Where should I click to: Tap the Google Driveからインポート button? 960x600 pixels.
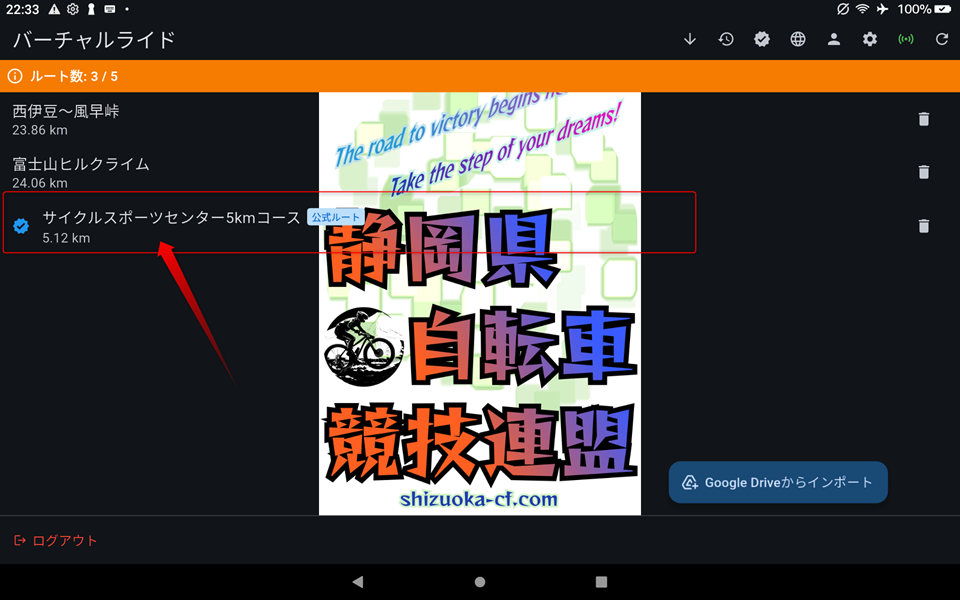pyautogui.click(x=777, y=482)
